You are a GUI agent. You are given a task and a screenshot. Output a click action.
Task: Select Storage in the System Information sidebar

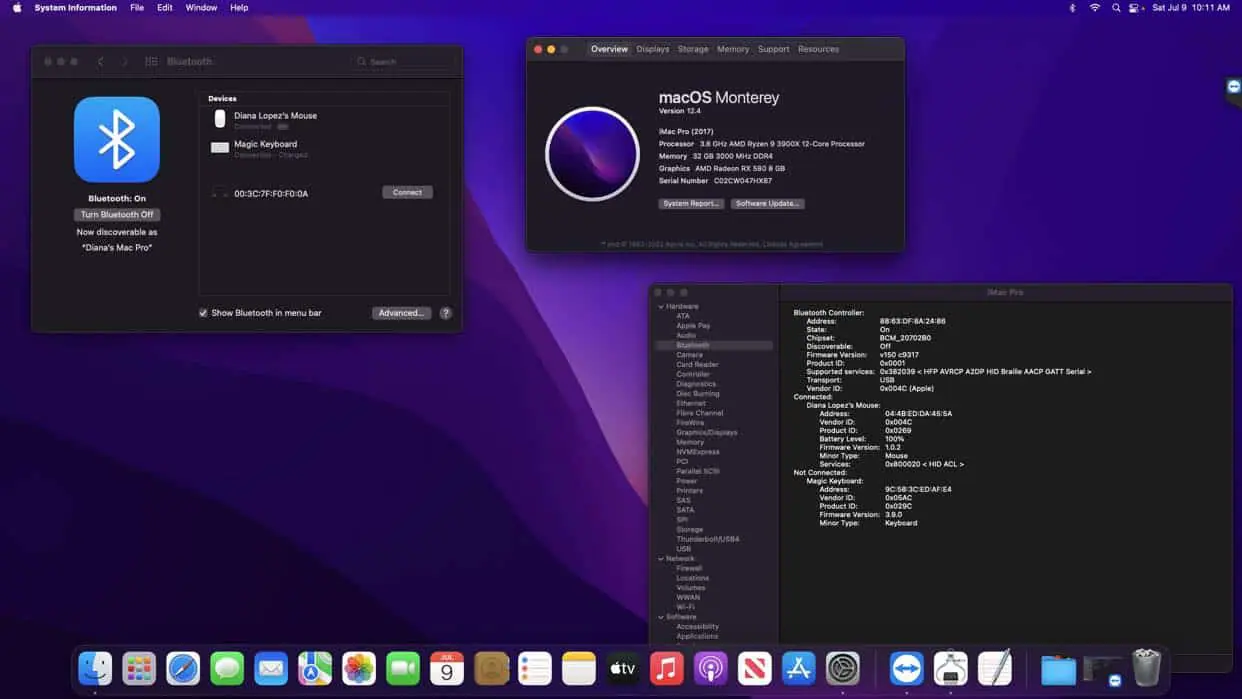689,530
